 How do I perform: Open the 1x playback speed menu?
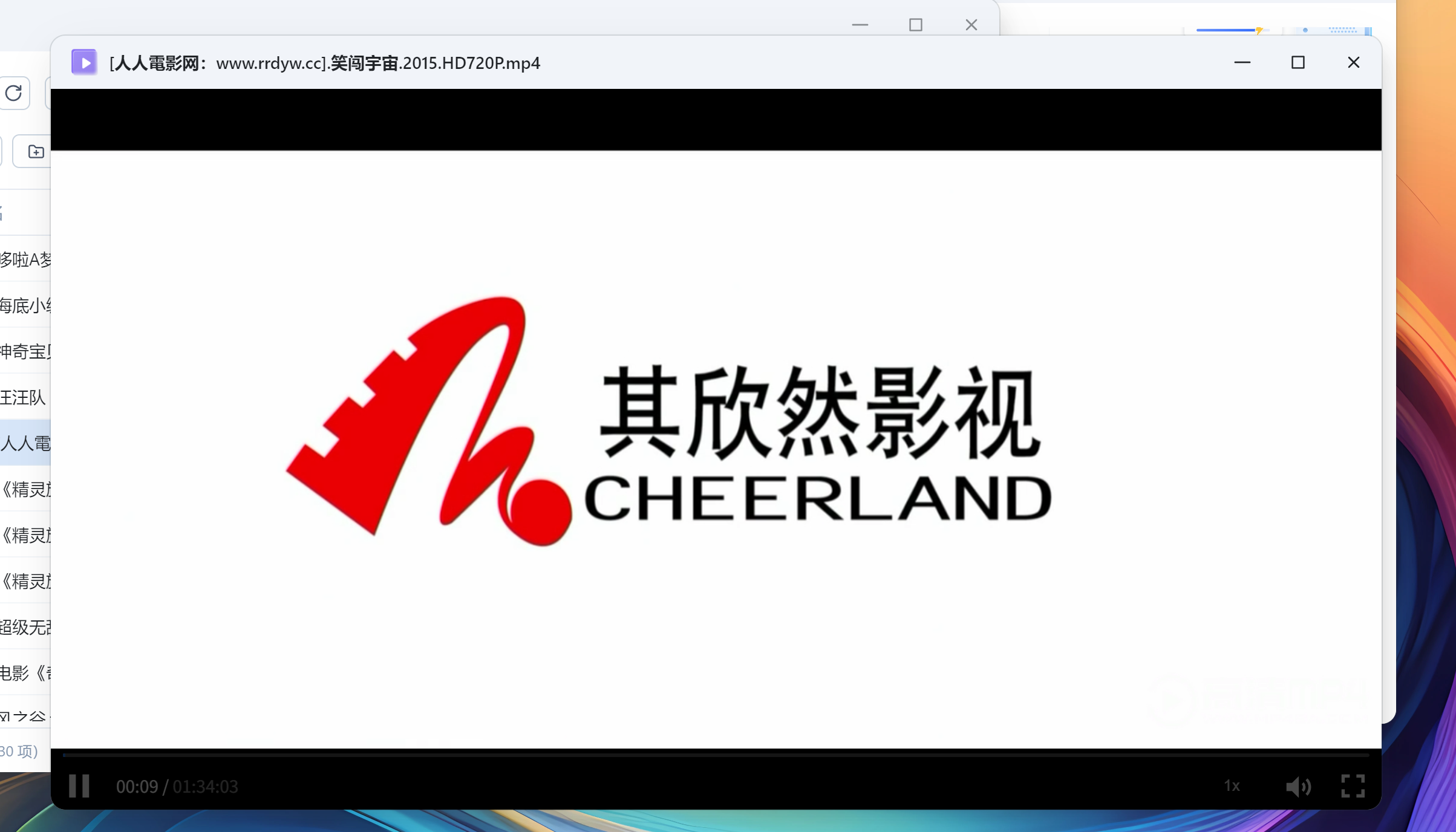tap(1232, 786)
